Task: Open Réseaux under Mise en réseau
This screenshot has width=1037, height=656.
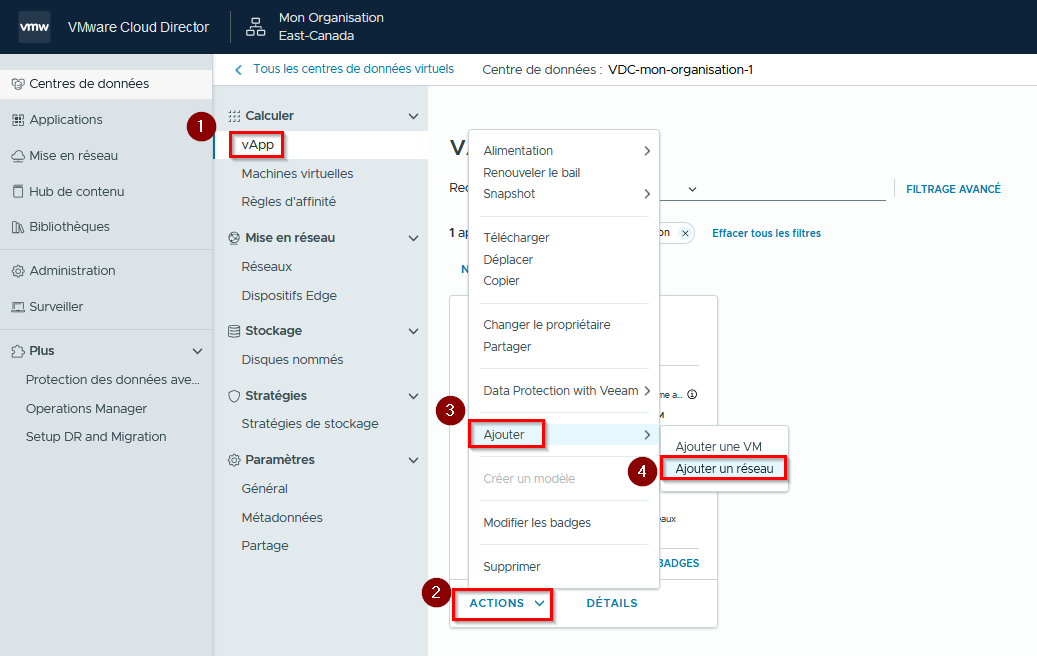Action: click(x=267, y=267)
